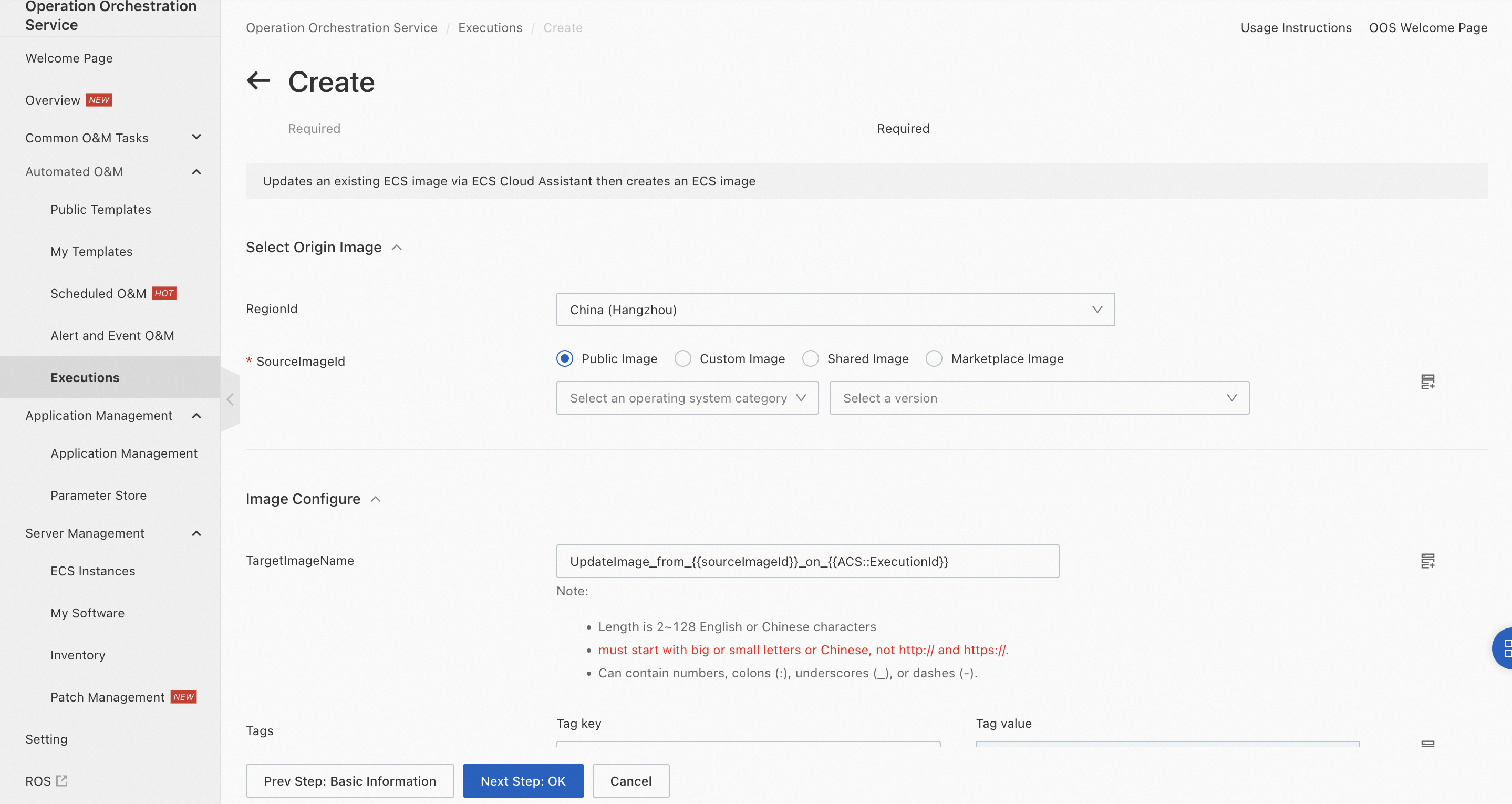
Task: Open the RegionId China (Hangzhou) dropdown
Action: pos(835,310)
